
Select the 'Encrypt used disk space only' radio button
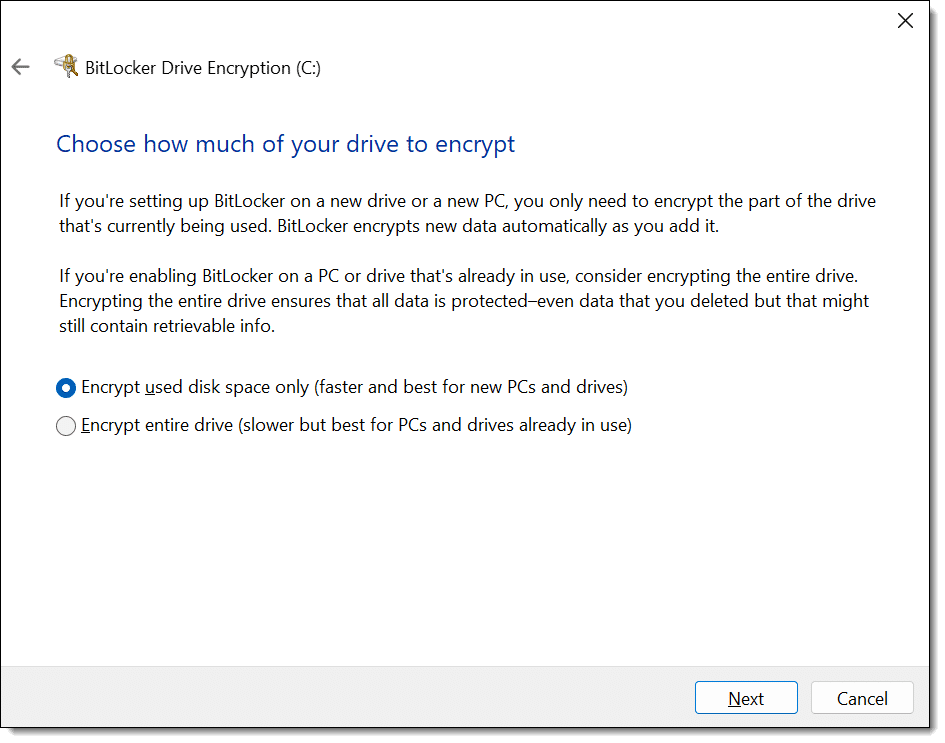click(66, 387)
